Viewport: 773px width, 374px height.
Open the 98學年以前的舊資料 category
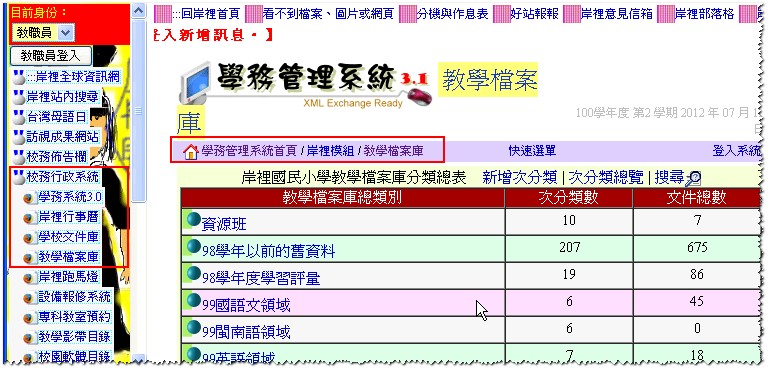pyautogui.click(x=268, y=251)
